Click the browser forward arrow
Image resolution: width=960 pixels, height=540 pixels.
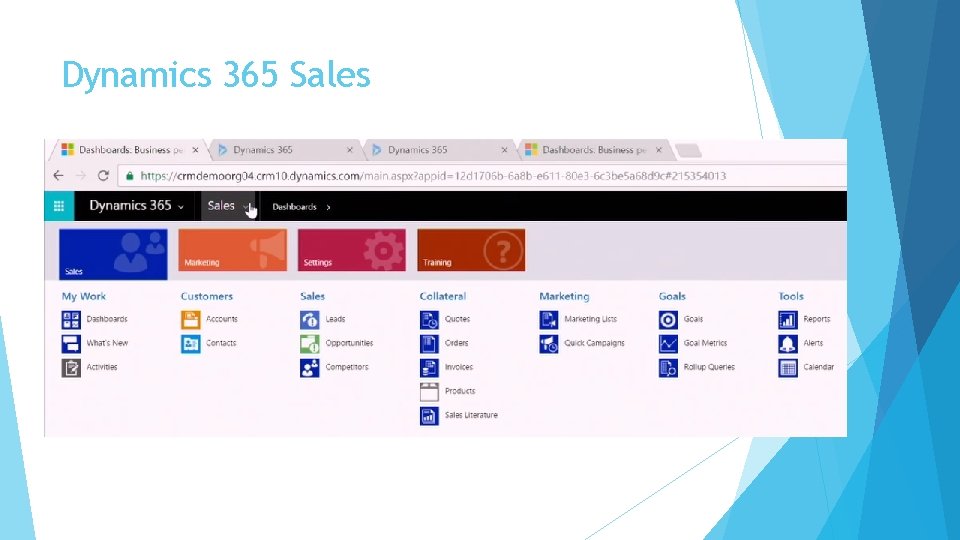[81, 176]
